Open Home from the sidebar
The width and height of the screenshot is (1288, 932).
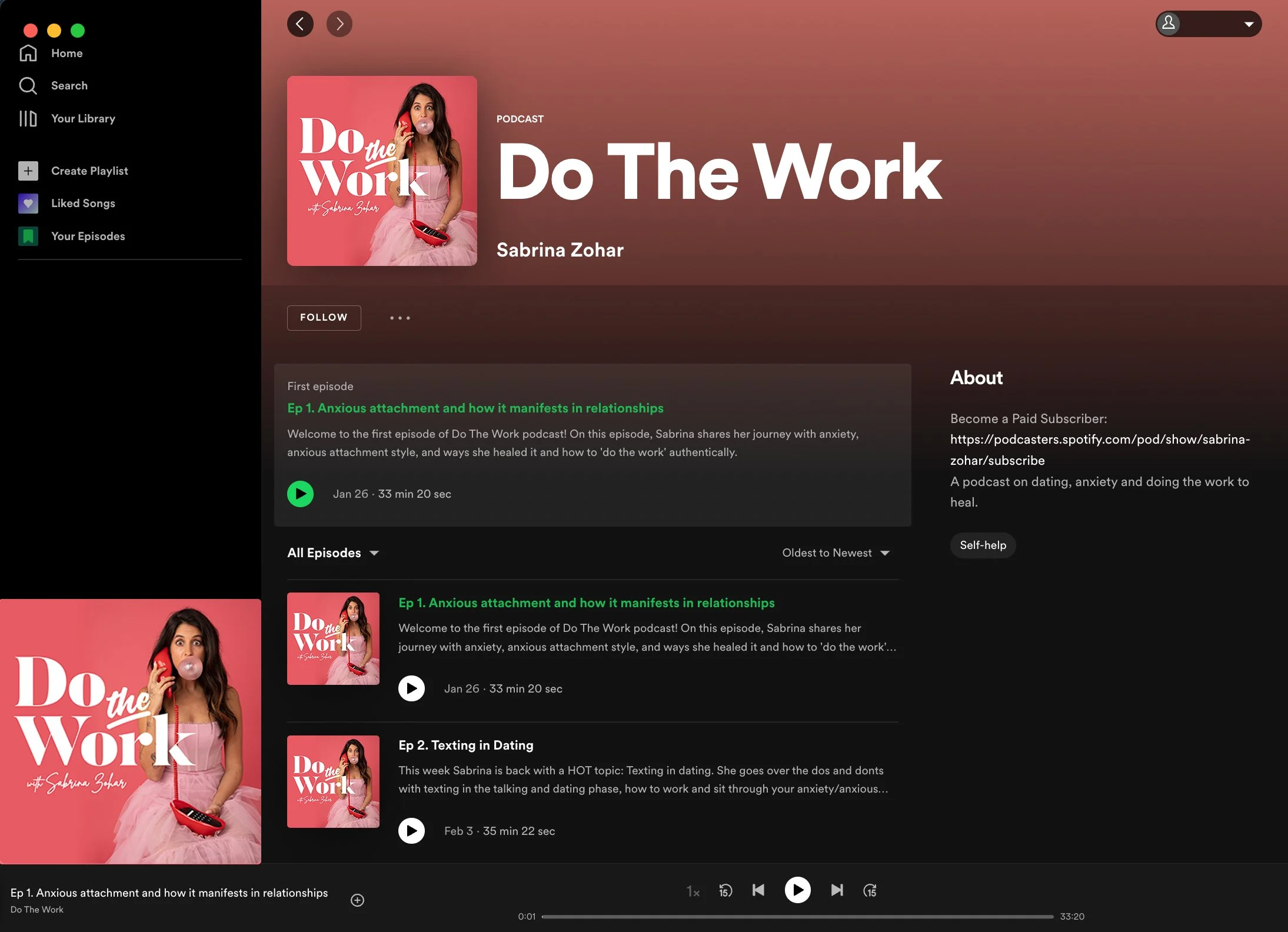[66, 53]
